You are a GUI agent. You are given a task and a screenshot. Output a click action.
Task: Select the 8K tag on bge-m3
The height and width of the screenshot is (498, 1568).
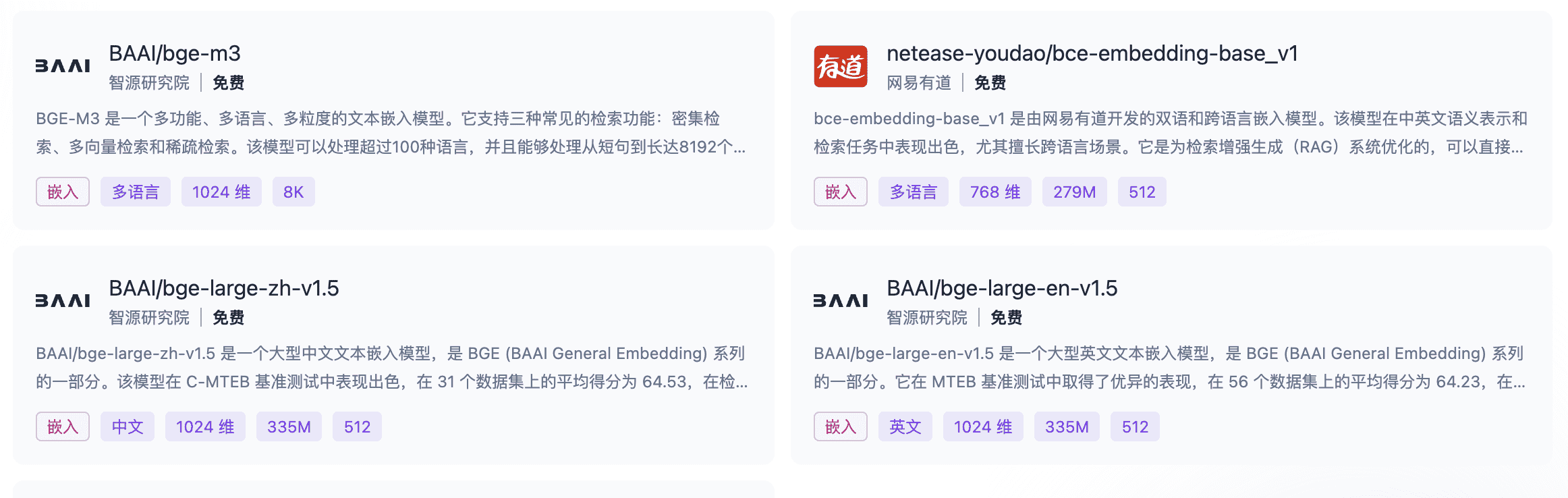293,192
